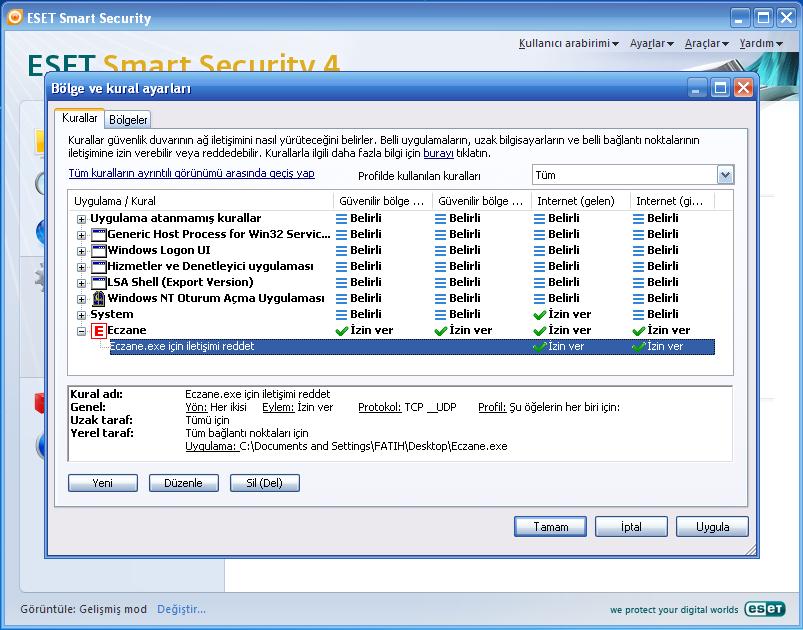803x630 pixels.
Task: Click the Profil label in rule details
Action: (492, 408)
